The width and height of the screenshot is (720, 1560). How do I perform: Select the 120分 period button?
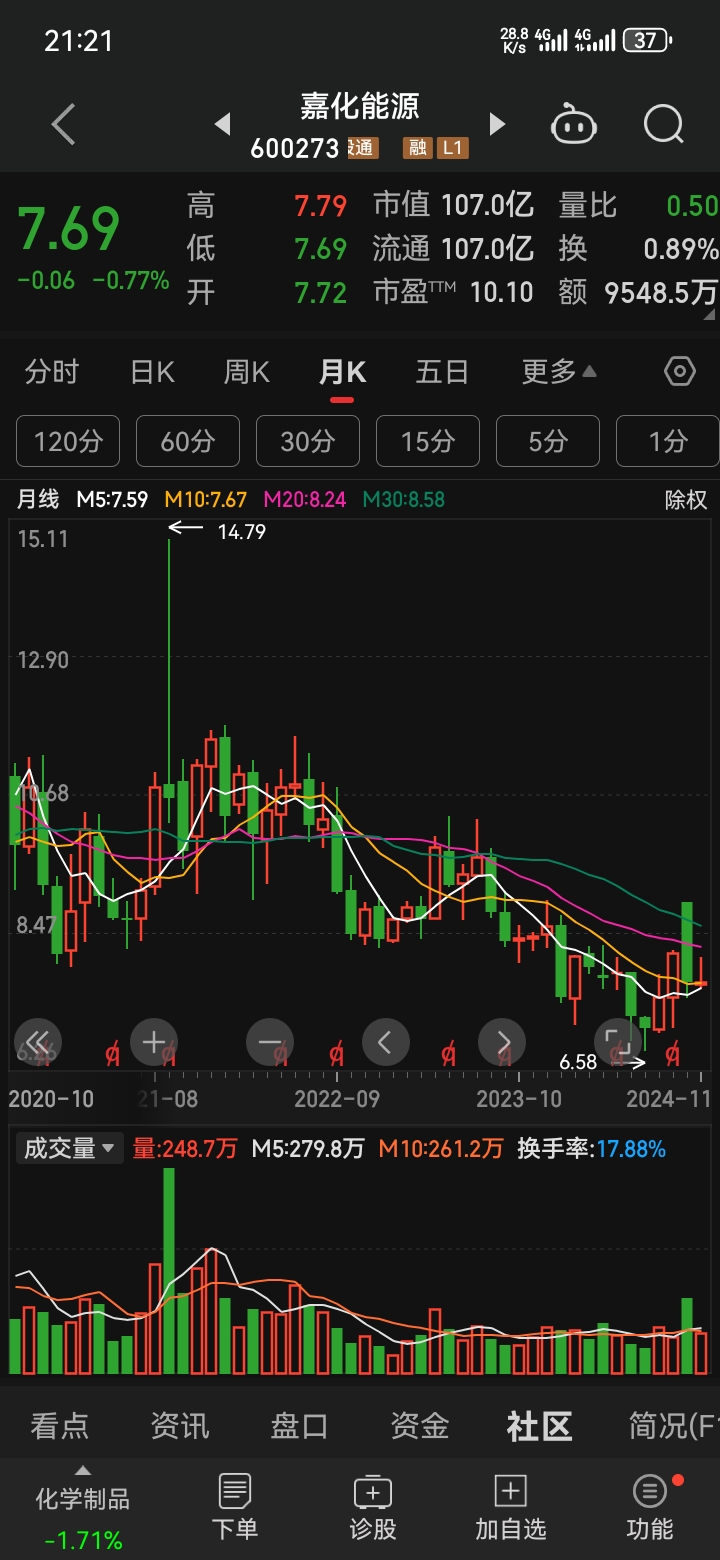(x=68, y=441)
